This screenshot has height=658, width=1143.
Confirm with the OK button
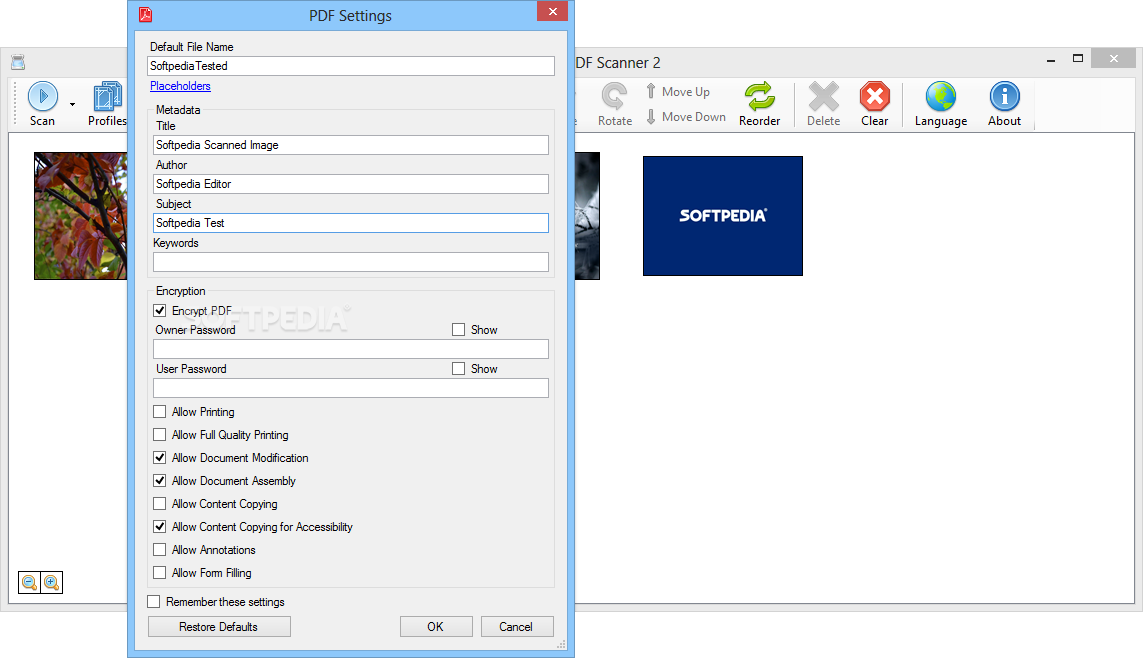pyautogui.click(x=436, y=627)
